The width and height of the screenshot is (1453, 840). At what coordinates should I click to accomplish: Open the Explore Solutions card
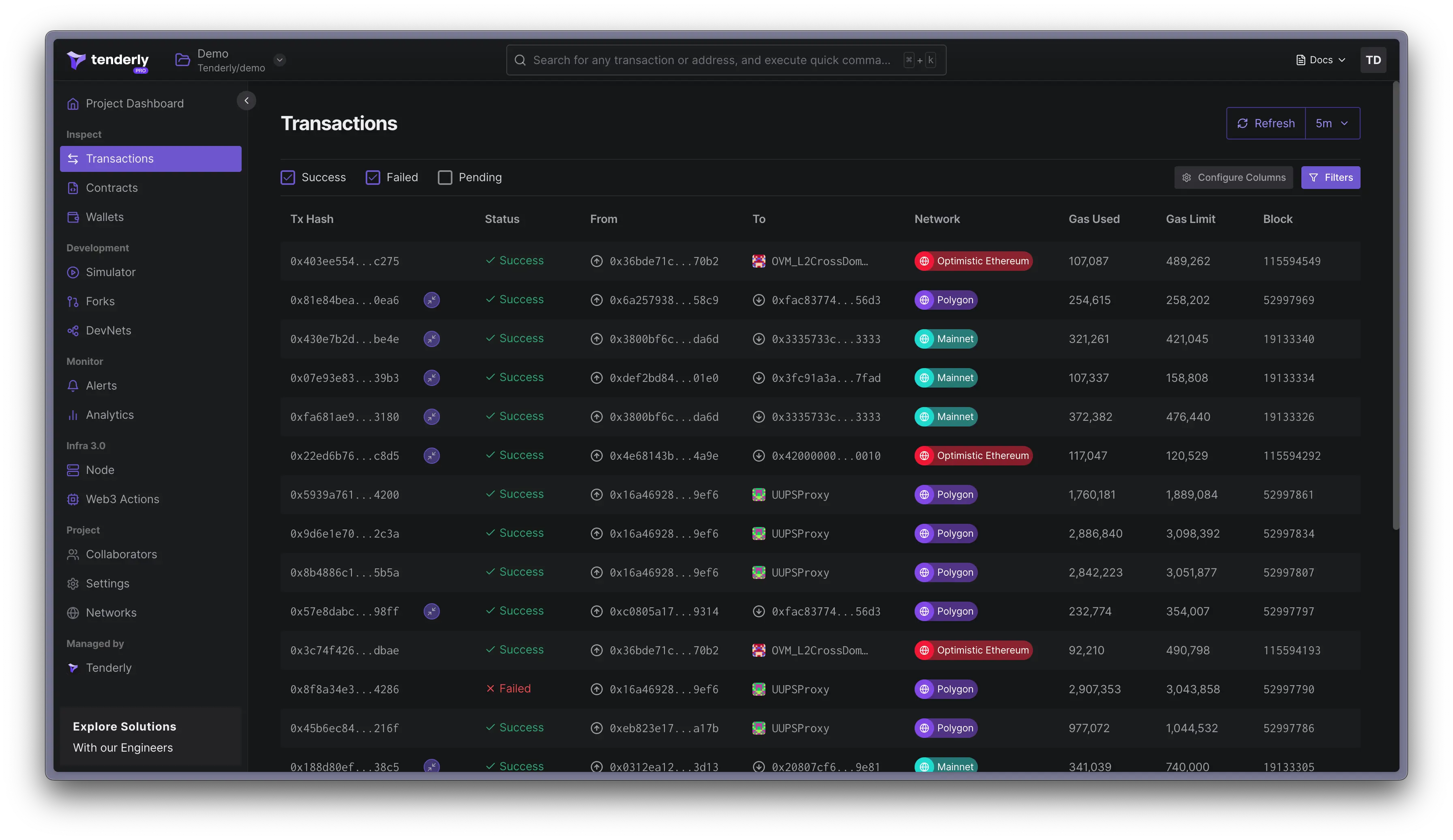click(x=150, y=736)
